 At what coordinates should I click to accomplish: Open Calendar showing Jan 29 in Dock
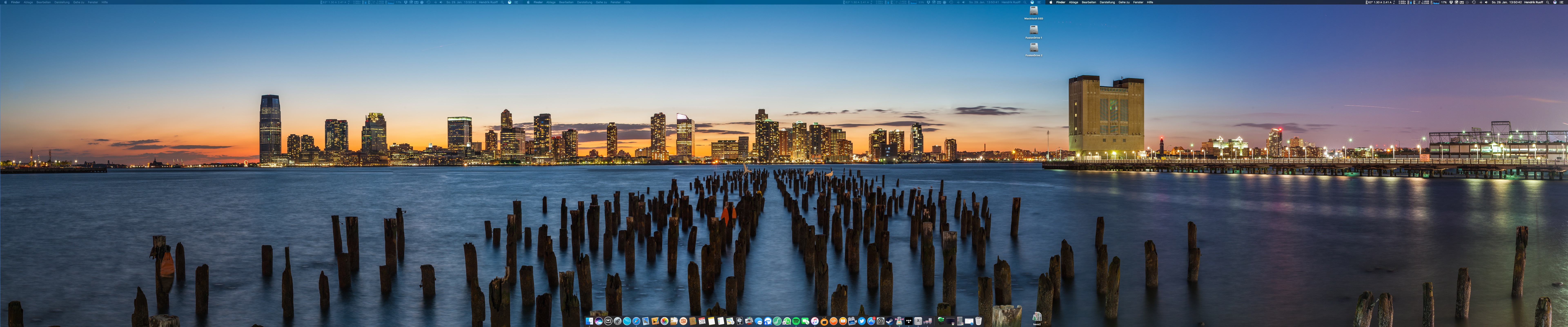point(702,321)
